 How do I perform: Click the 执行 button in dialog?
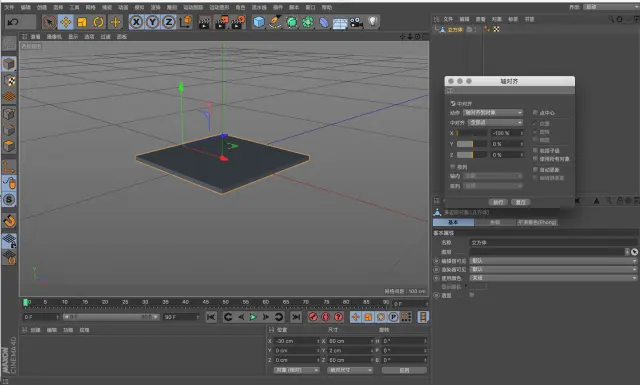(498, 202)
